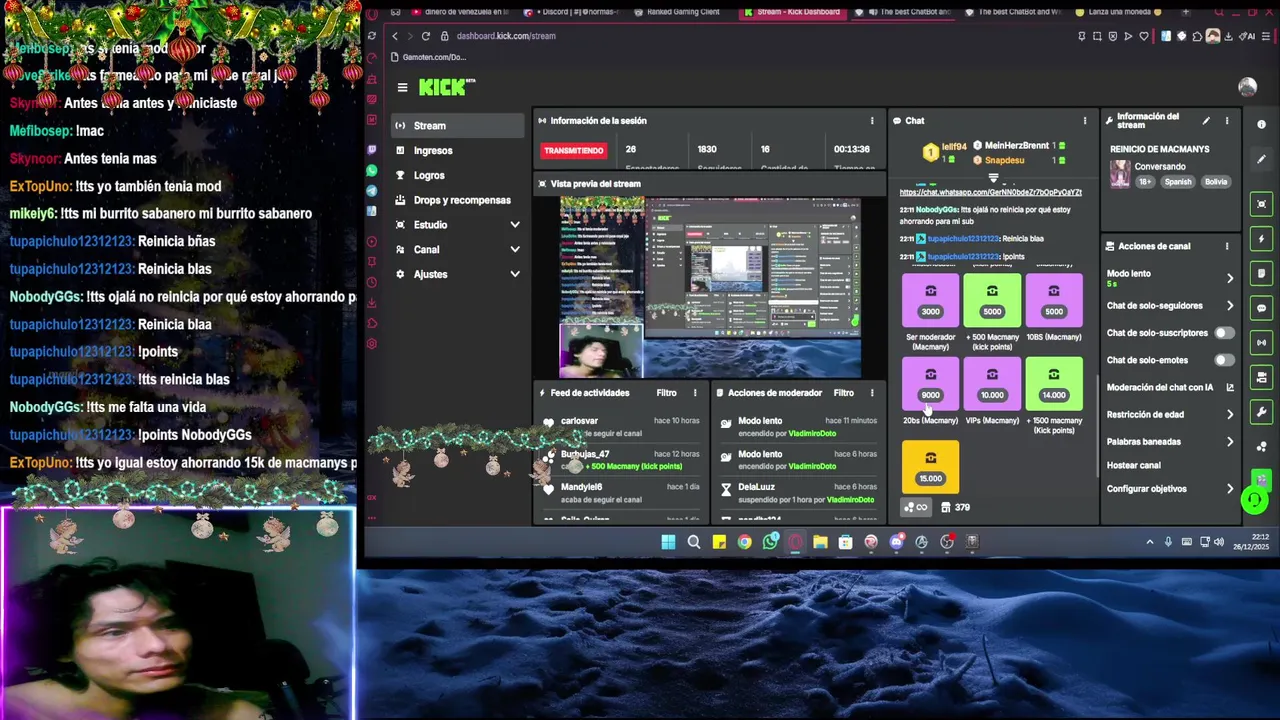Open Feed de actividades options menu

695,393
